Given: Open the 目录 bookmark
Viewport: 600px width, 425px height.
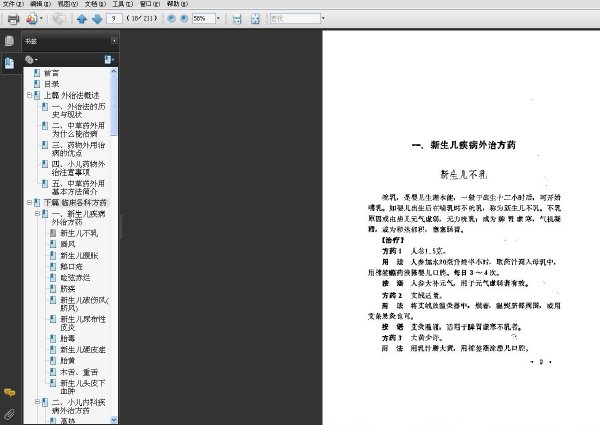Looking at the screenshot, I should [x=51, y=84].
